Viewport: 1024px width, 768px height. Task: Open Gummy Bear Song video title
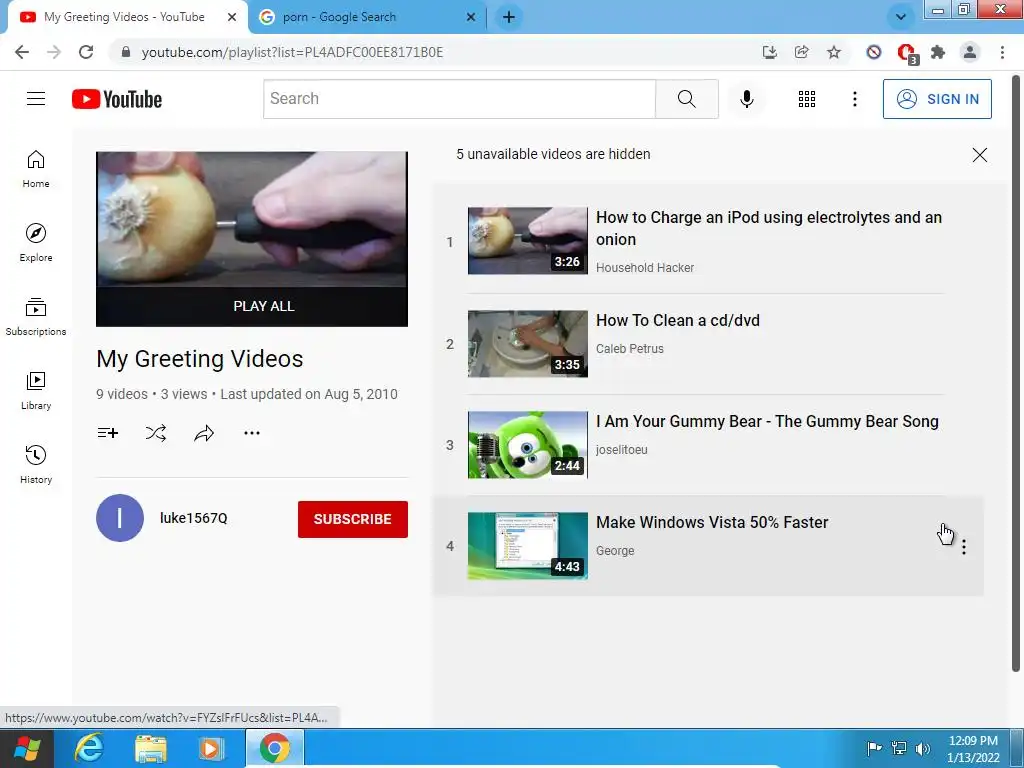coord(767,421)
